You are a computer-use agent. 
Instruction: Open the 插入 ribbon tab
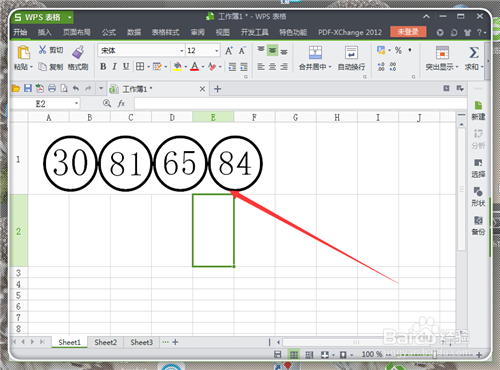tap(45, 32)
